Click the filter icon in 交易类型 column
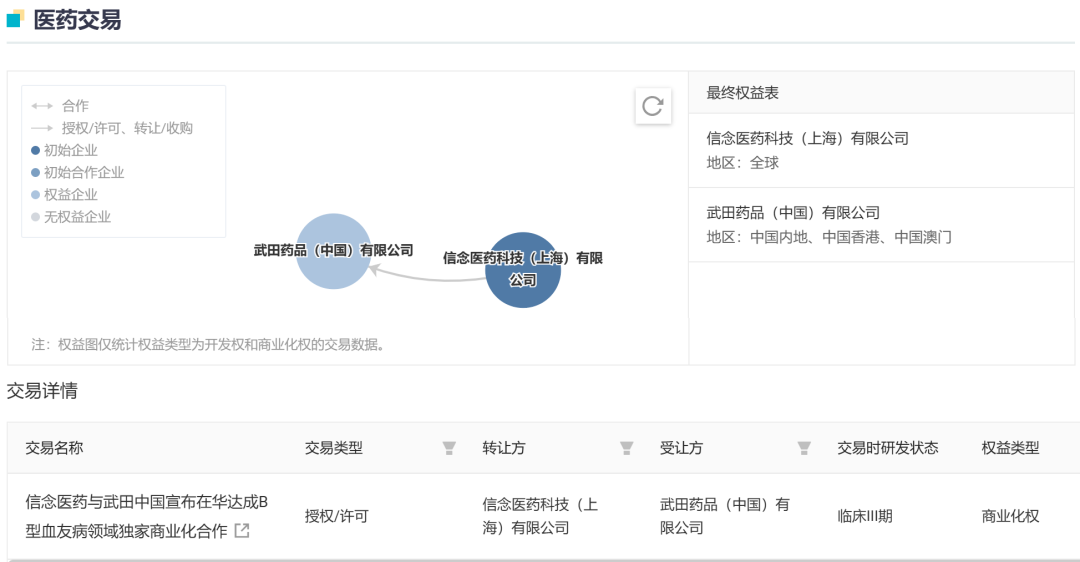Screen dimensions: 1080x562 [449, 448]
